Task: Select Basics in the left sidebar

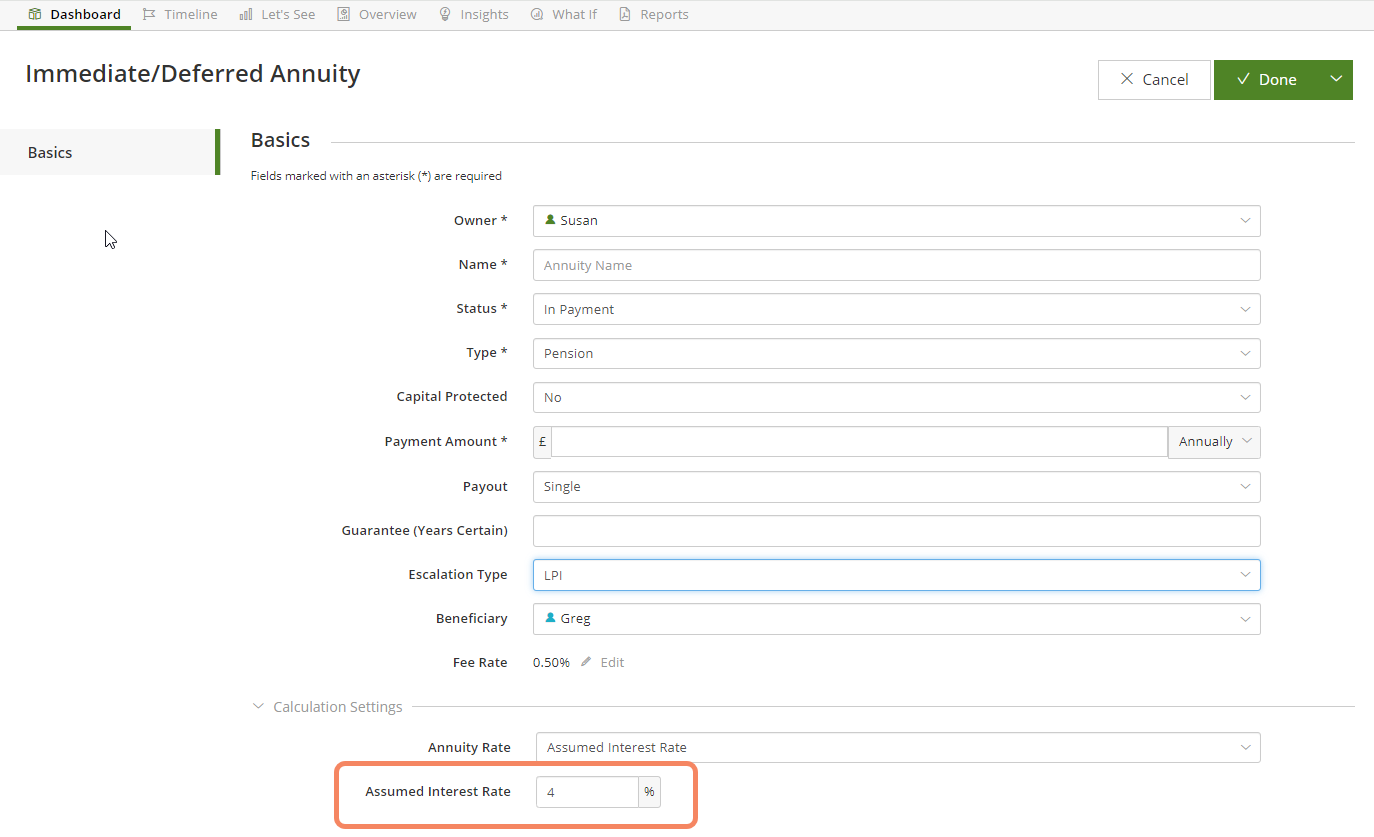Action: tap(108, 153)
